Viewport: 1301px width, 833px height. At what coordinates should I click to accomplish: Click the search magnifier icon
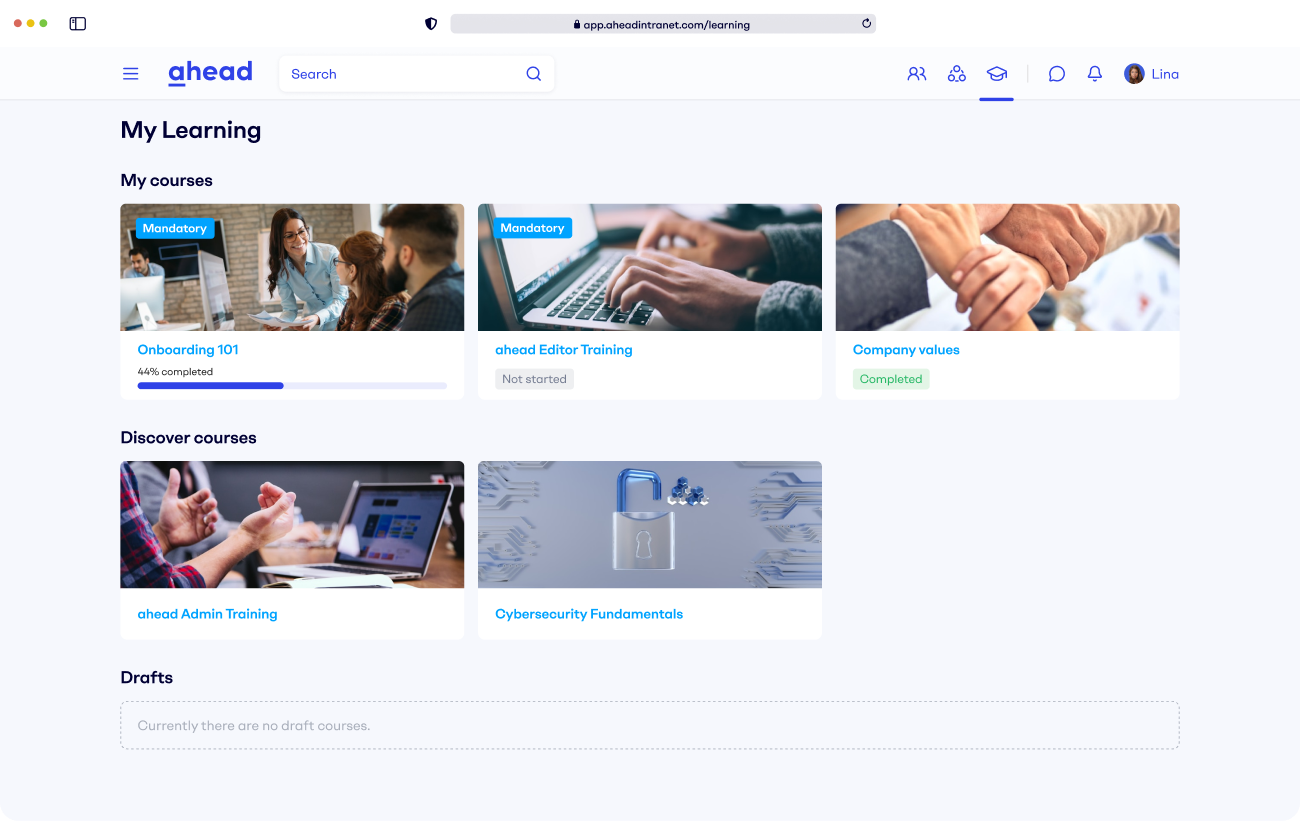click(x=533, y=73)
